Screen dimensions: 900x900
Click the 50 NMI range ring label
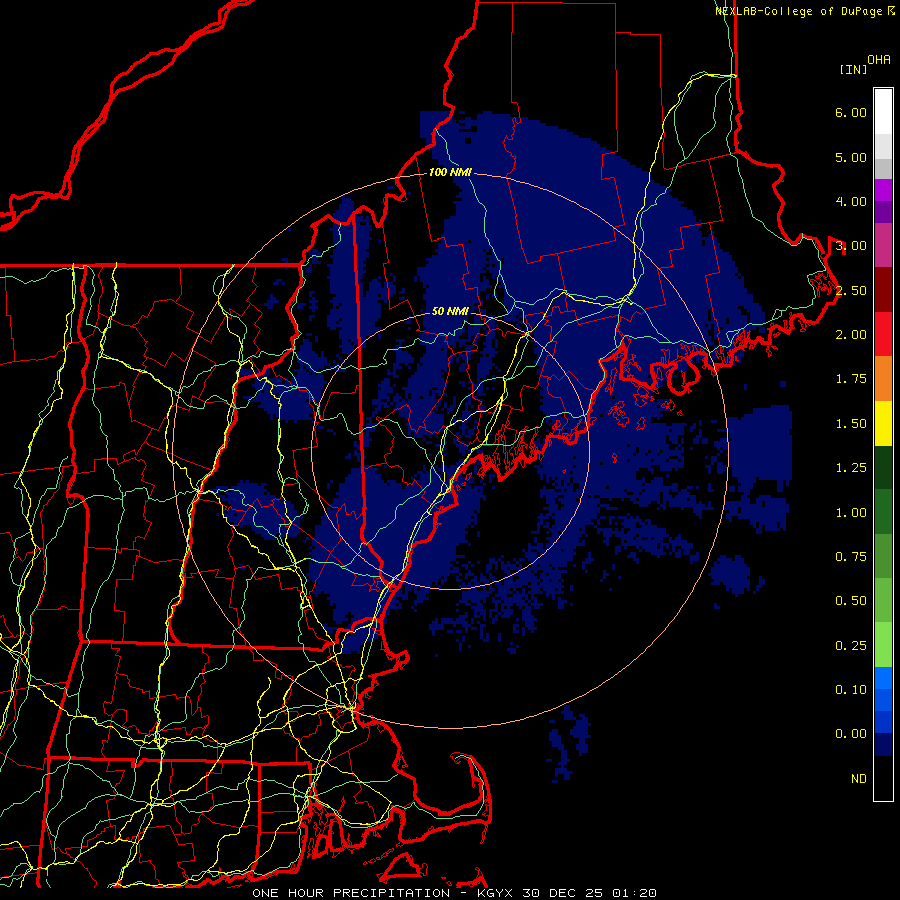450,311
